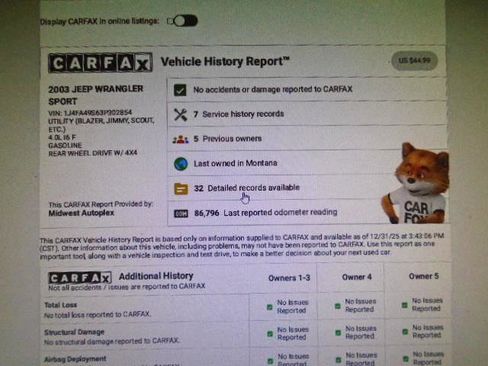
Task: Select the Owner 5 column header
Action: (423, 276)
